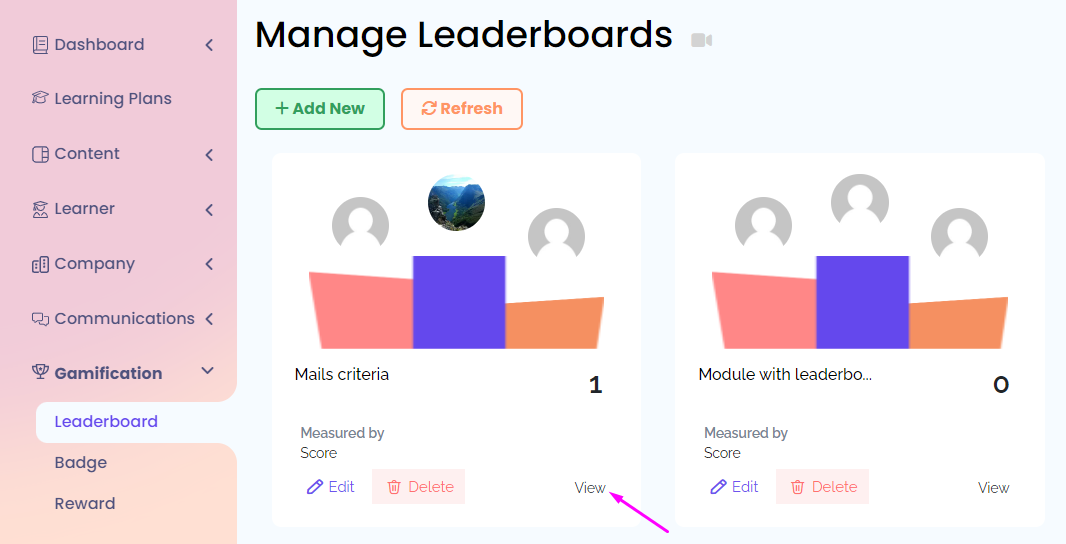1066x544 pixels.
Task: Open the Badge submenu item
Action: (80, 463)
